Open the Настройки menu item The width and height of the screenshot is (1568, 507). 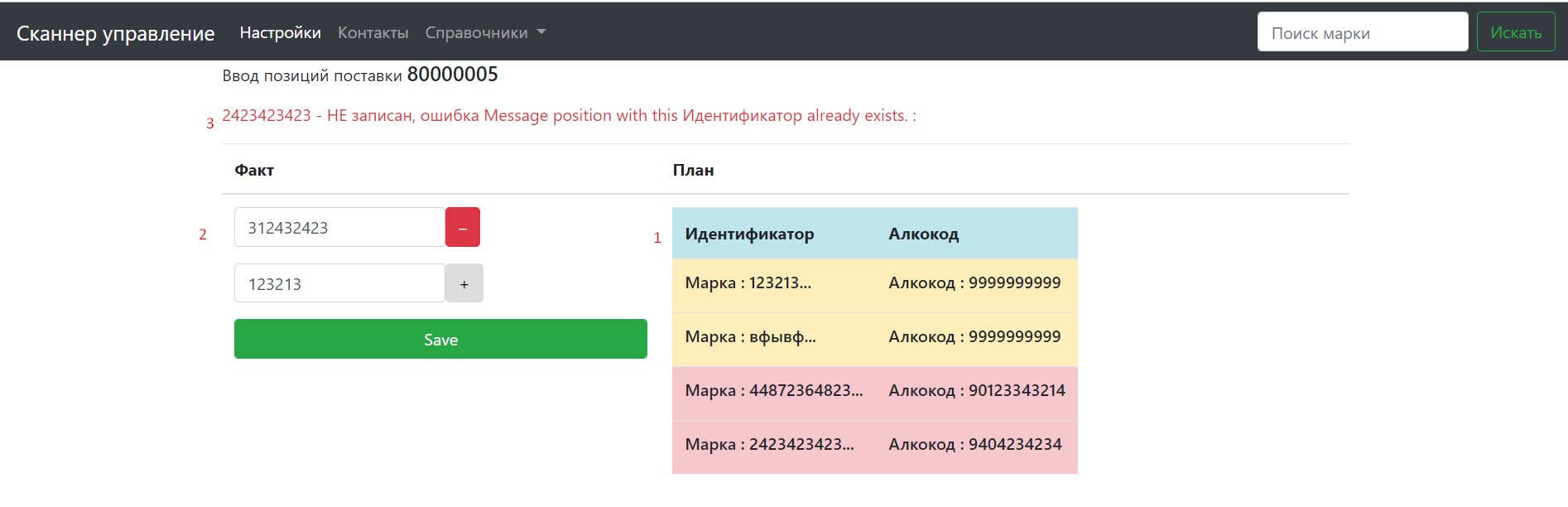[x=280, y=33]
